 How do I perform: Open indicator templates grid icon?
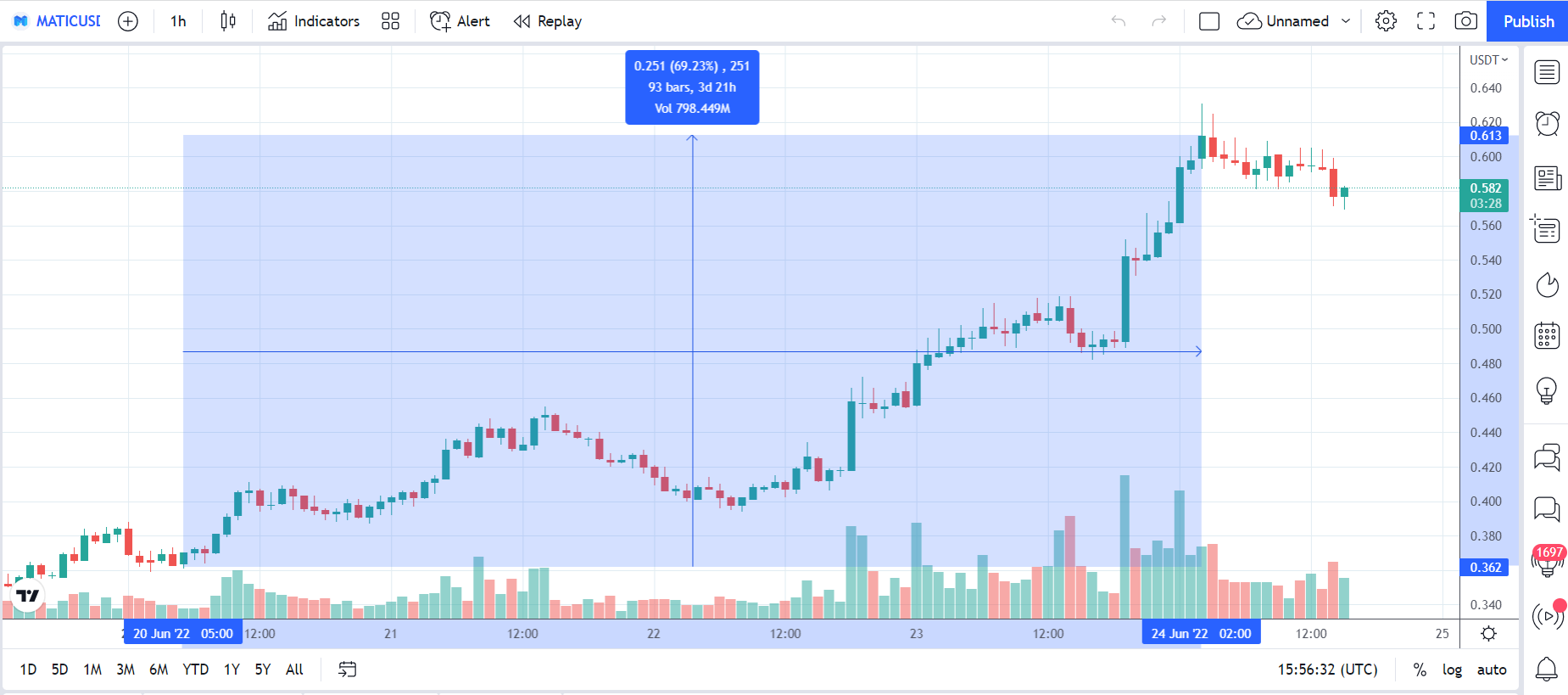click(x=390, y=21)
